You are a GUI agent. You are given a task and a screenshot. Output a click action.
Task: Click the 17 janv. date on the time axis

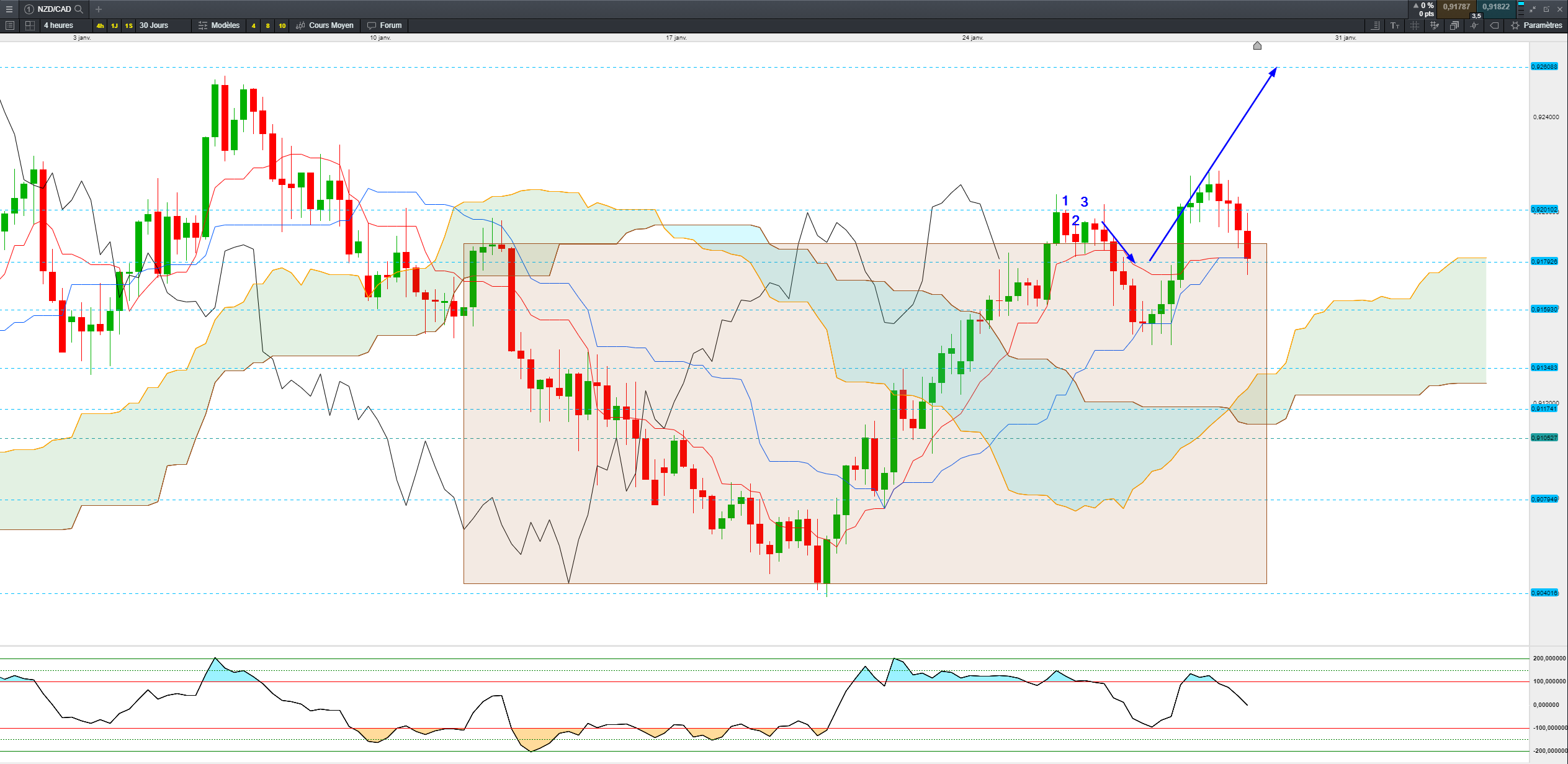[676, 38]
